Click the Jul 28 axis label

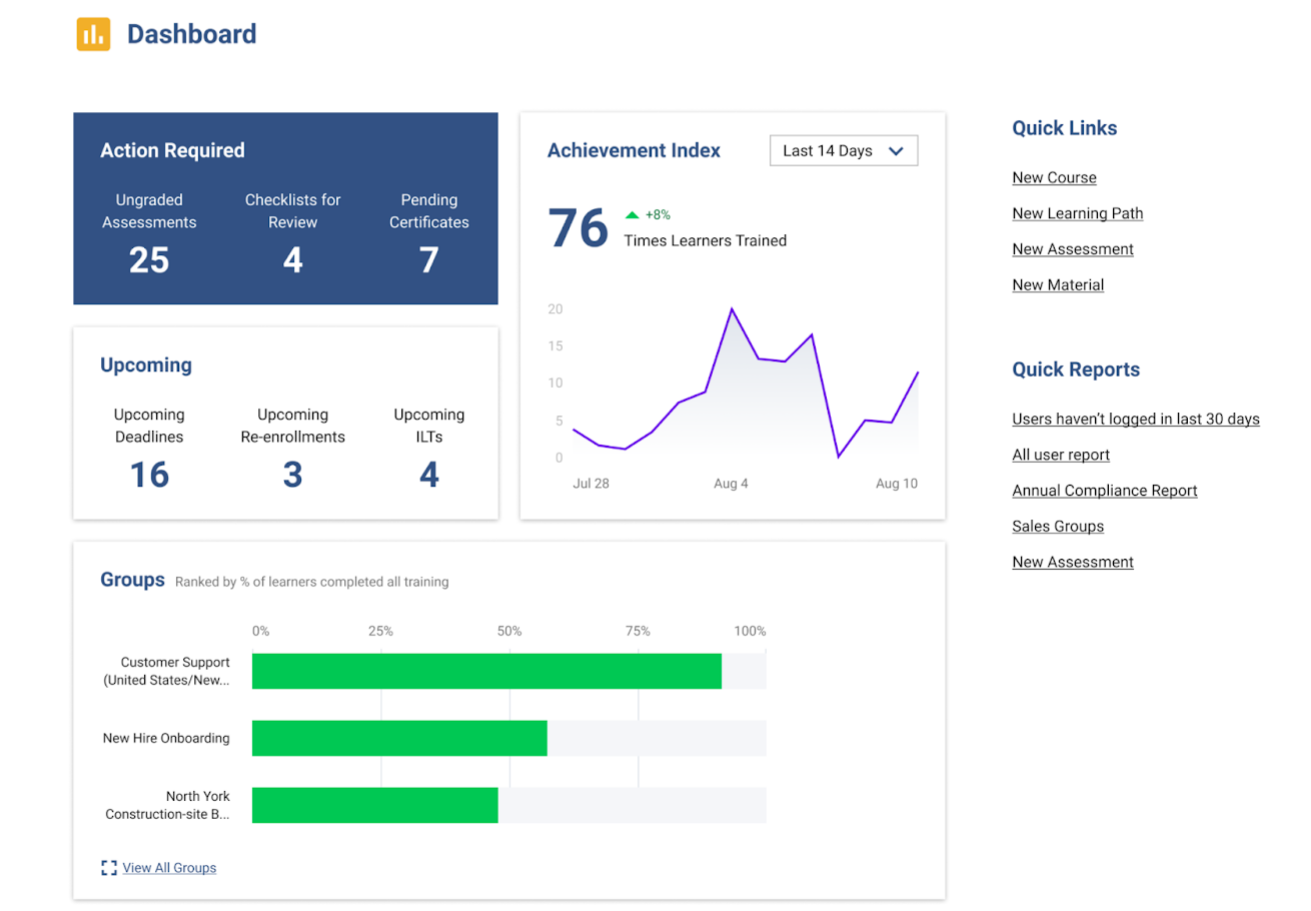pyautogui.click(x=590, y=484)
